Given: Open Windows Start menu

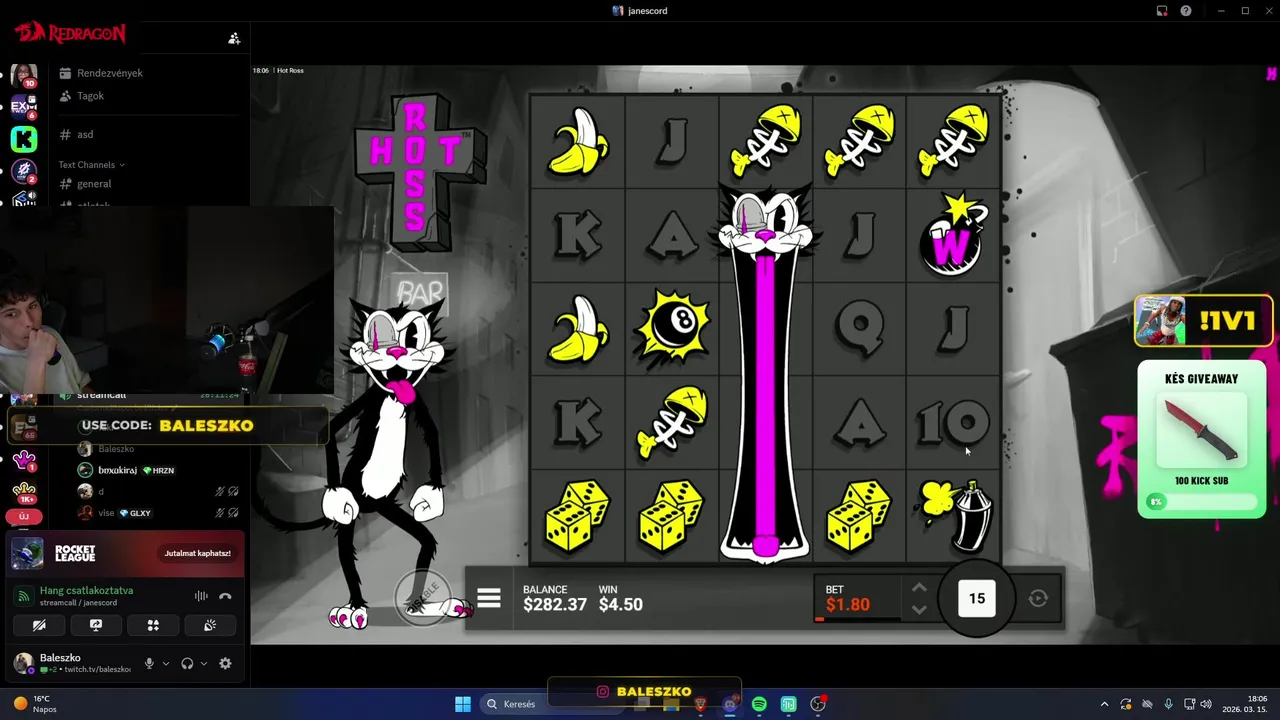Looking at the screenshot, I should point(463,704).
